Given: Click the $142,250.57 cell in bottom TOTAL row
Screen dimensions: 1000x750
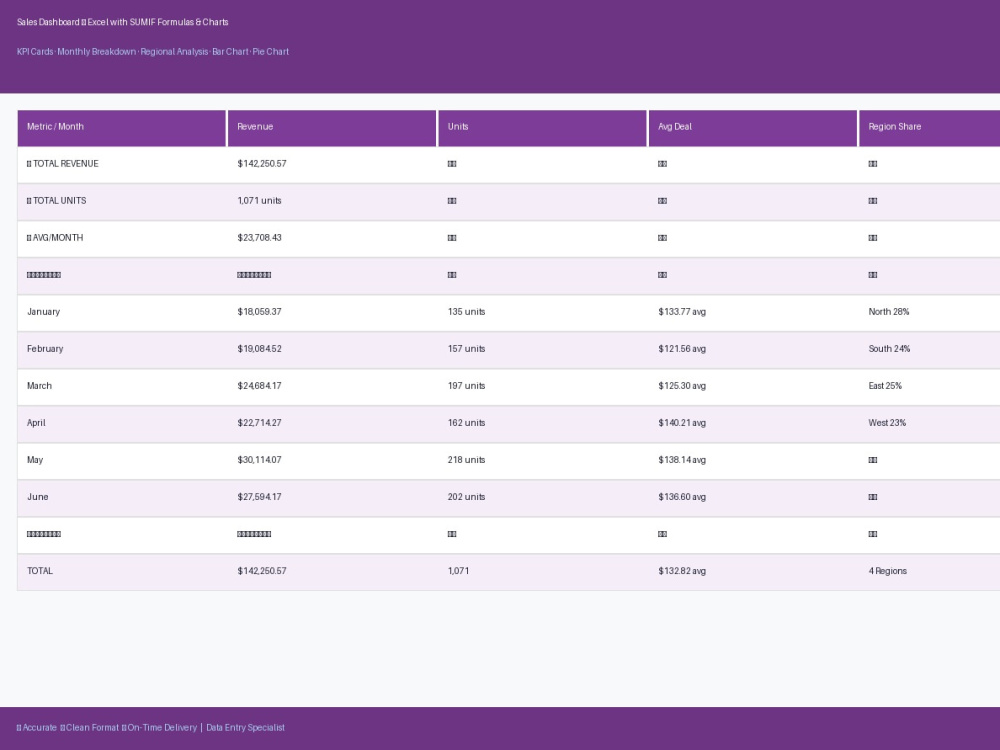Looking at the screenshot, I should [x=332, y=571].
